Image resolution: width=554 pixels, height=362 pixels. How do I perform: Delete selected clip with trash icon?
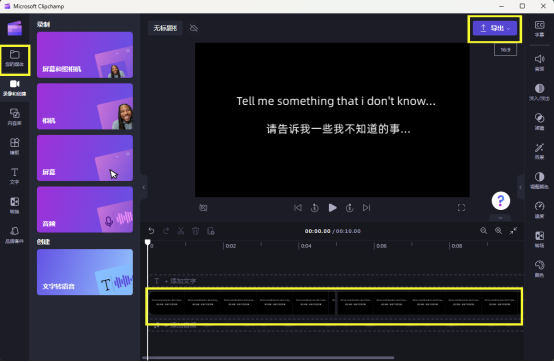click(195, 231)
